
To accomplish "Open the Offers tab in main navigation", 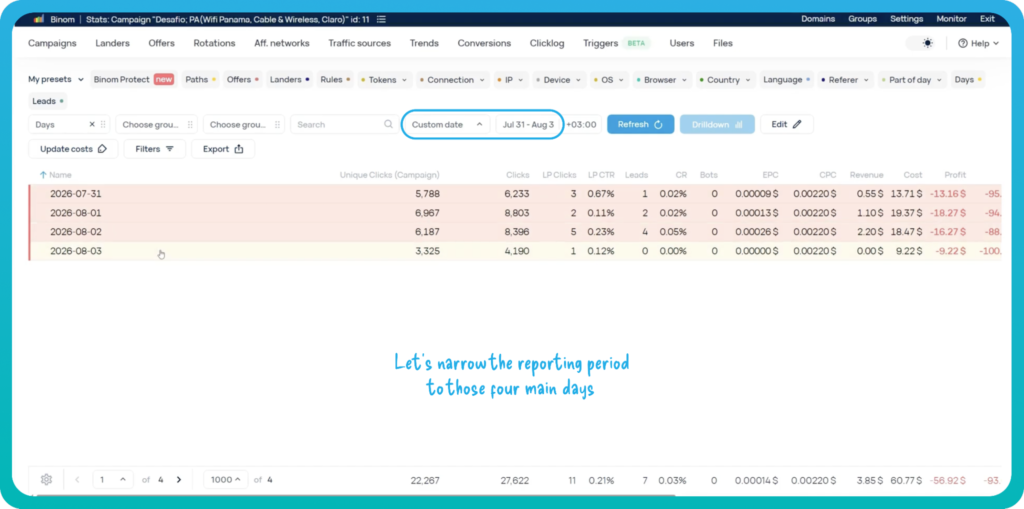I will pos(161,43).
